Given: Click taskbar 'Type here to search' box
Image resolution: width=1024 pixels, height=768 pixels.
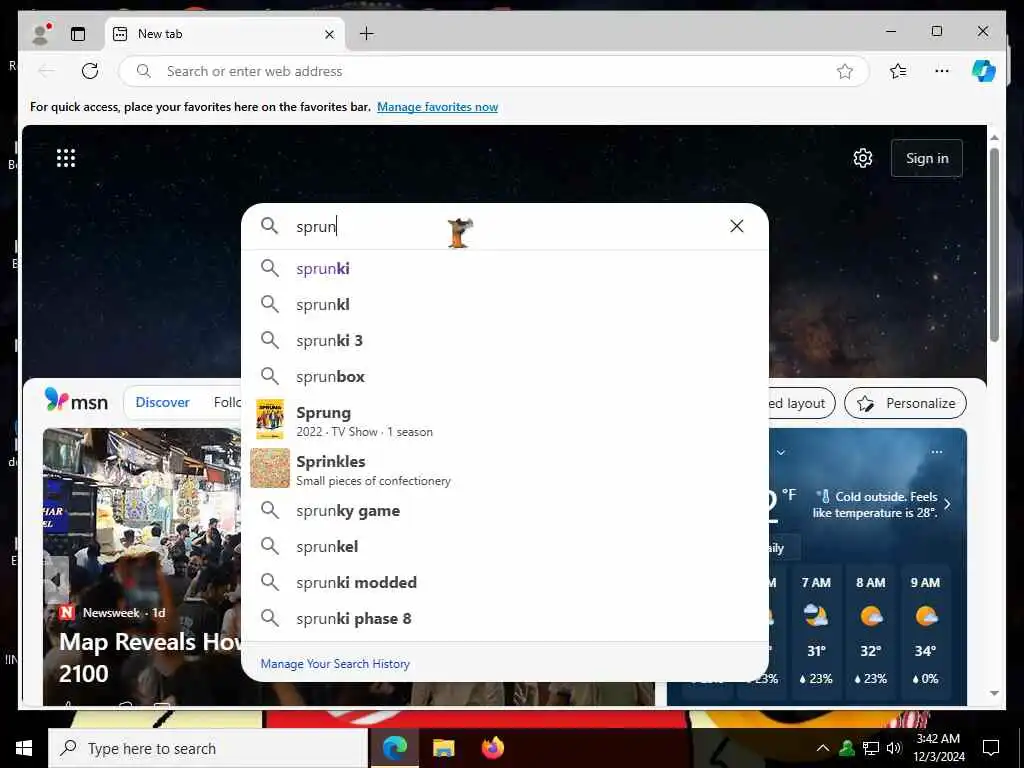Looking at the screenshot, I should click(208, 748).
